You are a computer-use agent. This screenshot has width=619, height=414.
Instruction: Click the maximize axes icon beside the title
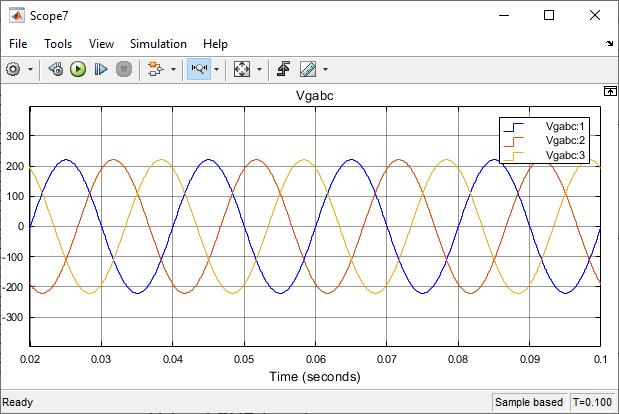(610, 91)
